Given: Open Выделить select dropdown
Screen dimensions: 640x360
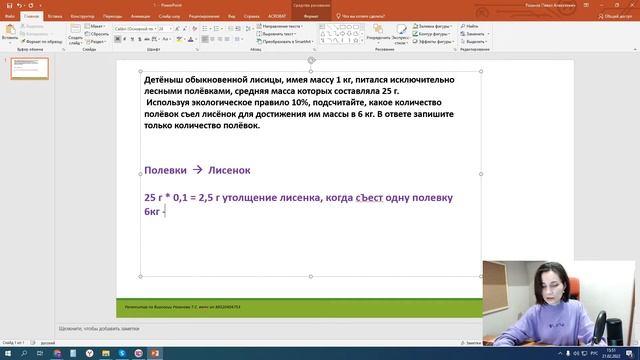Looking at the screenshot, I should pos(474,42).
